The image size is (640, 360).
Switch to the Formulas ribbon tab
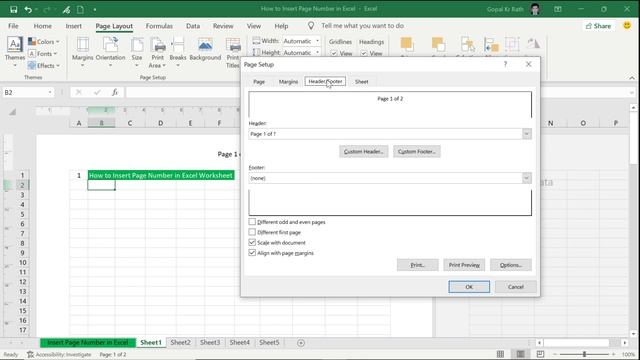(159, 26)
